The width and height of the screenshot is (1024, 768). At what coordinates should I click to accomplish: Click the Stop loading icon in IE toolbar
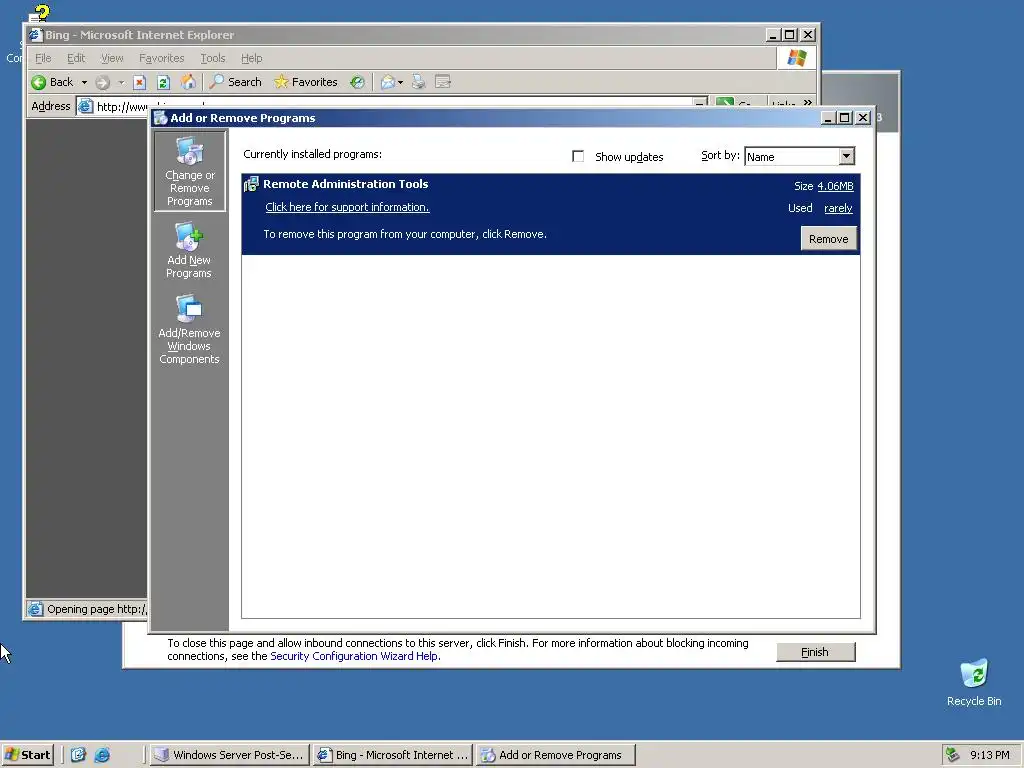tap(139, 82)
